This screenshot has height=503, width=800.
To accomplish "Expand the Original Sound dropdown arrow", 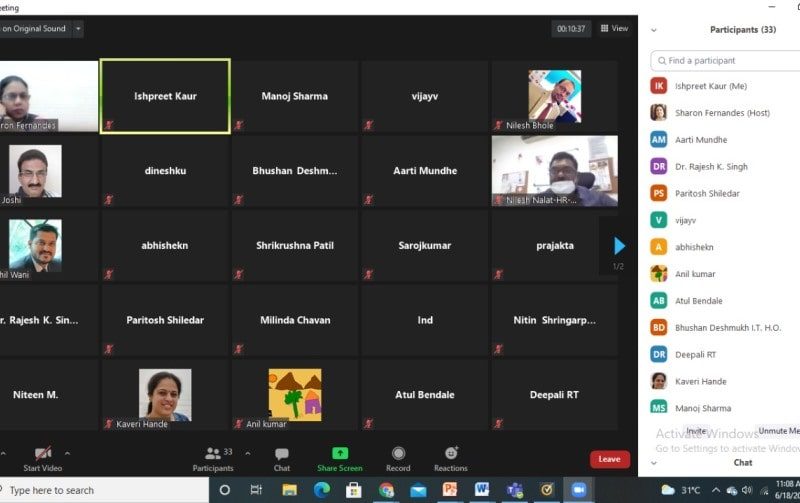I will tap(78, 29).
